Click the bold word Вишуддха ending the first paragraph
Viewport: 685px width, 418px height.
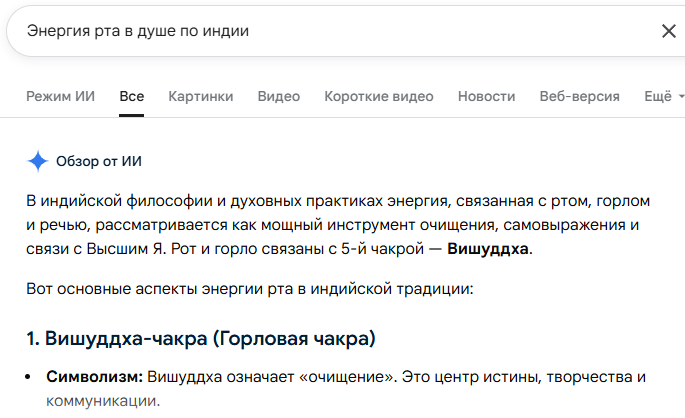488,249
